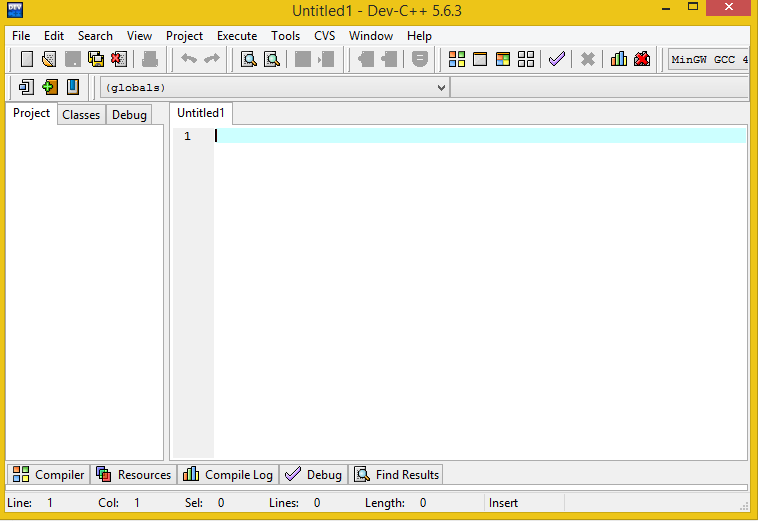Toggle a bookmark with green plus icon
The image size is (758, 521).
pyautogui.click(x=50, y=87)
